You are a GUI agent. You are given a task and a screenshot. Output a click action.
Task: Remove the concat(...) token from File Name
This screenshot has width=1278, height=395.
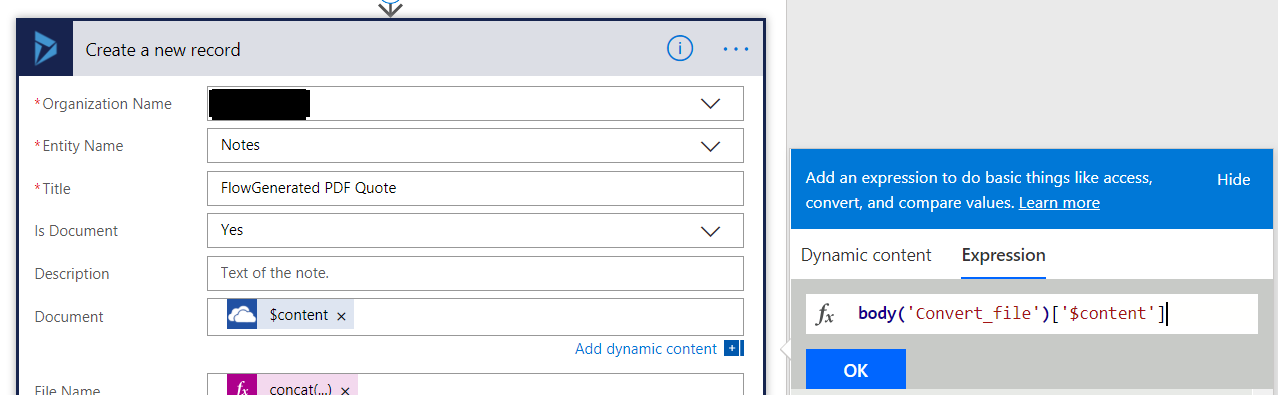[345, 390]
